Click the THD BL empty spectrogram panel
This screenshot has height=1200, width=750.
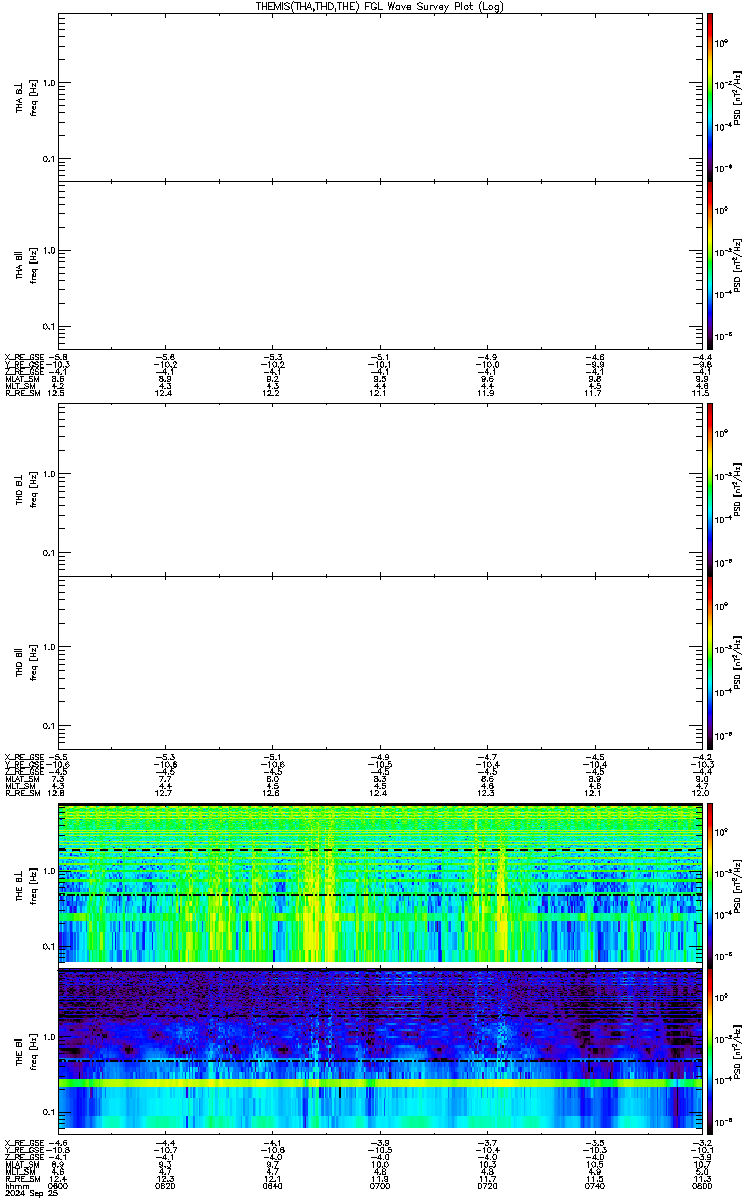[379, 489]
